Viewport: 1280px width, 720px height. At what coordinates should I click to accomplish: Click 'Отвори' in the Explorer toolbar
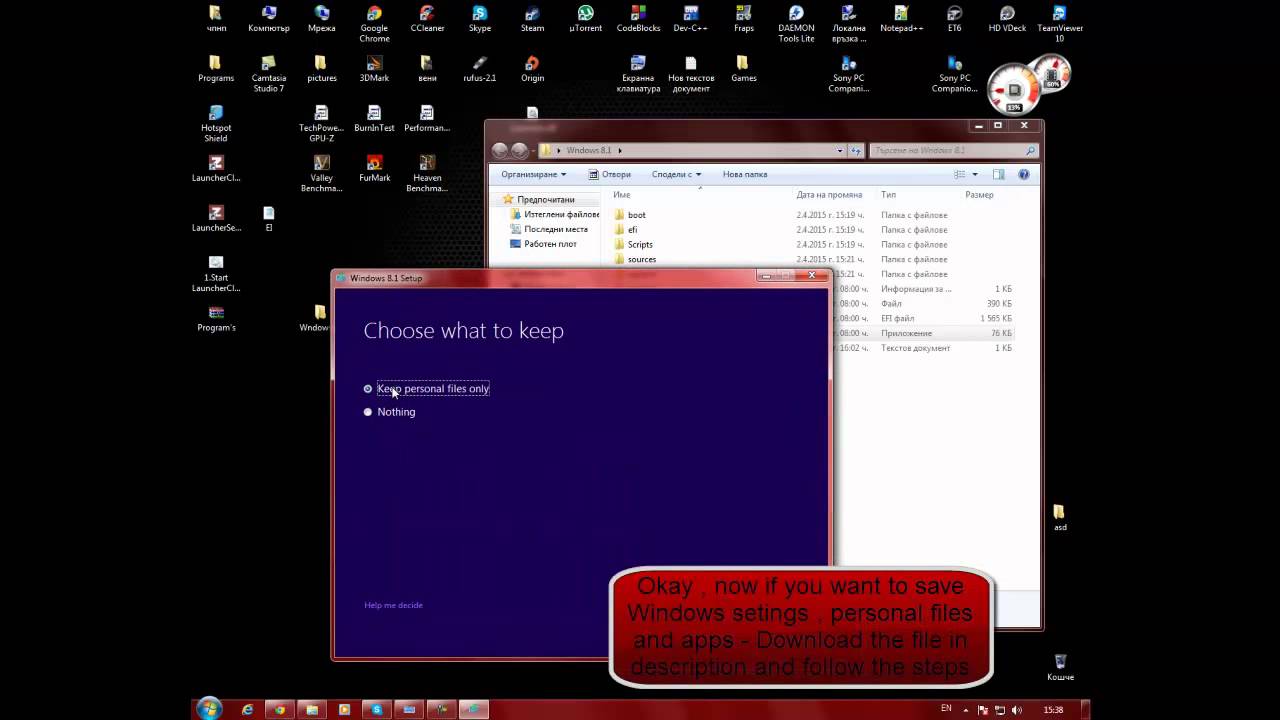[609, 174]
